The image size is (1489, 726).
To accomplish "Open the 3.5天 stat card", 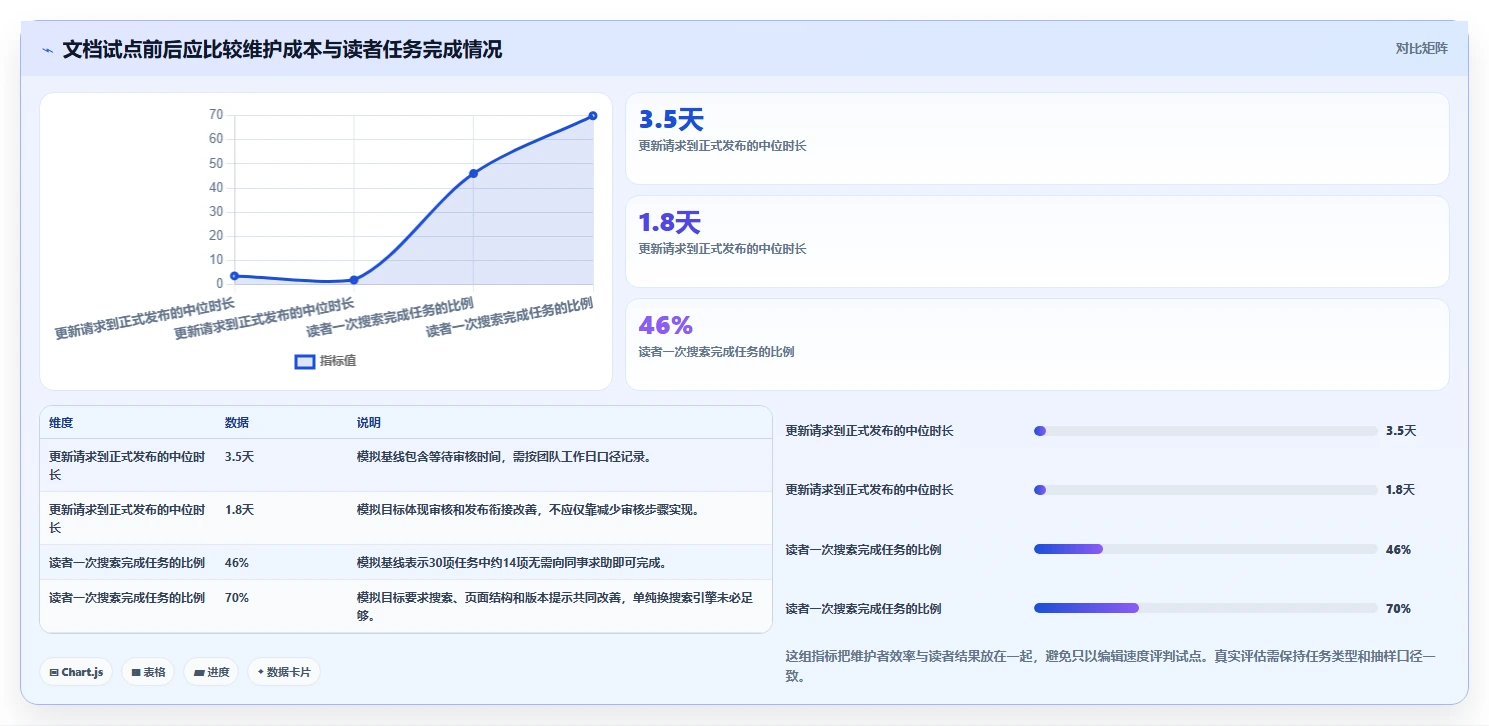I will (1037, 138).
